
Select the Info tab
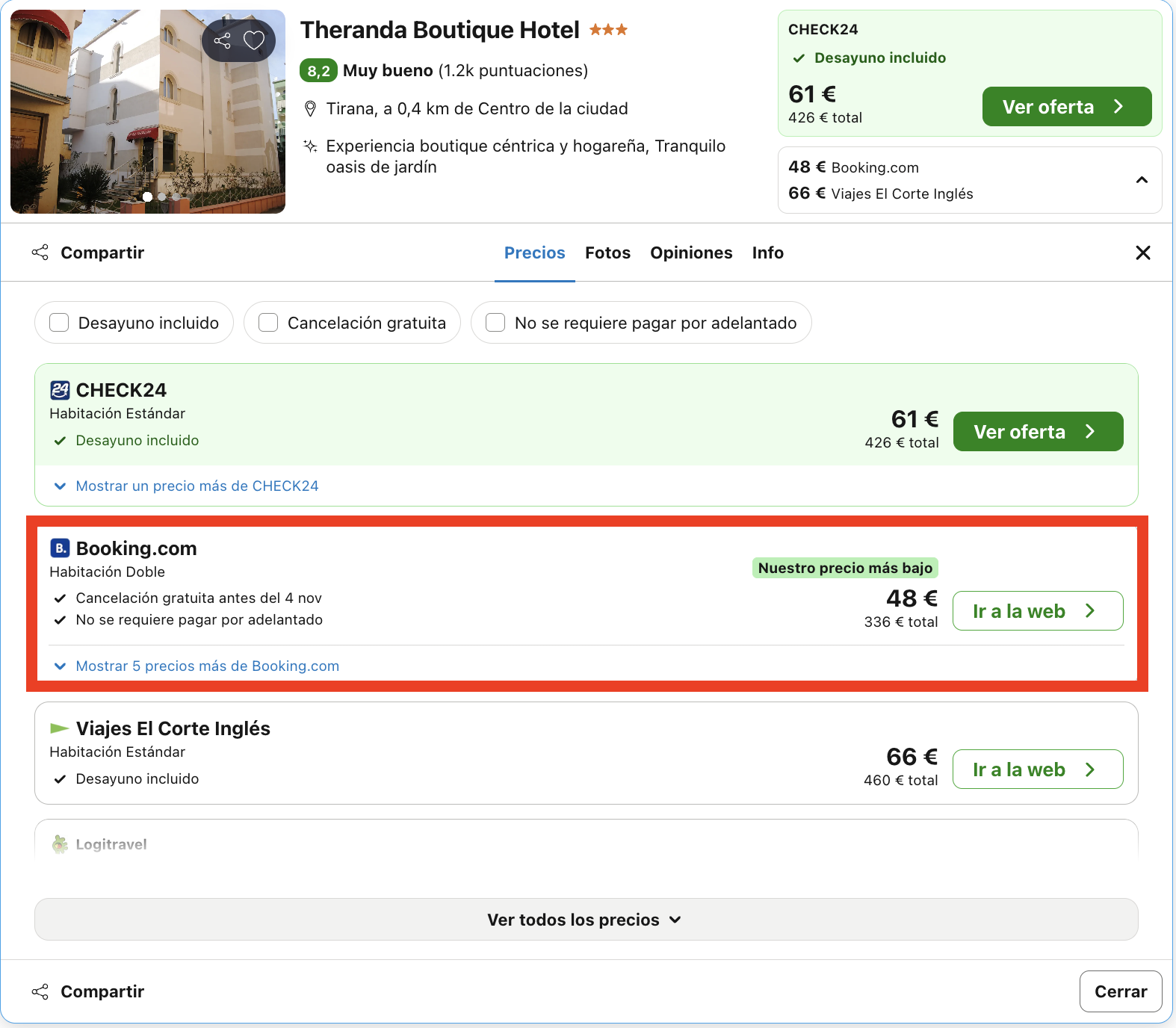(768, 253)
